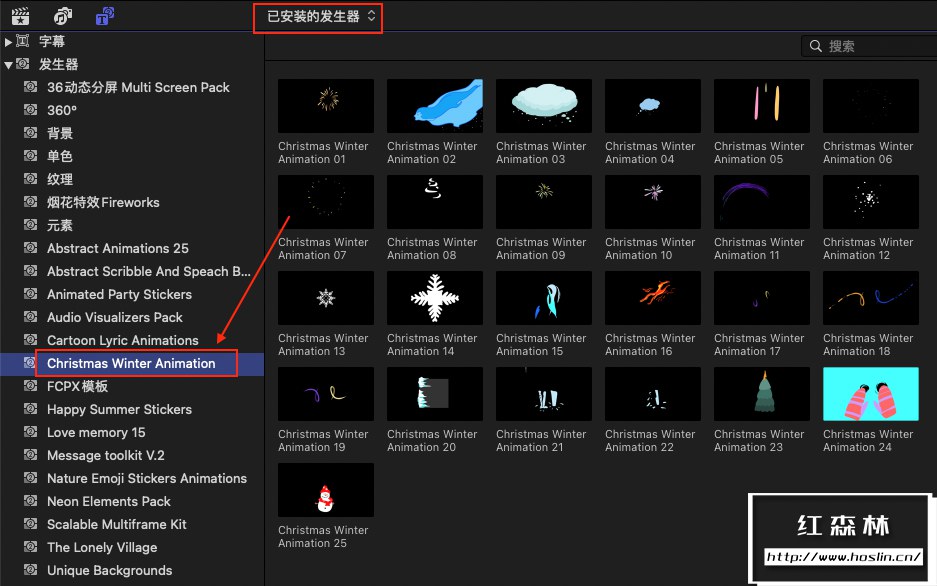Image resolution: width=937 pixels, height=586 pixels.
Task: Pick Christmas Winter Animation 01 firework thumbnail
Action: click(x=326, y=106)
